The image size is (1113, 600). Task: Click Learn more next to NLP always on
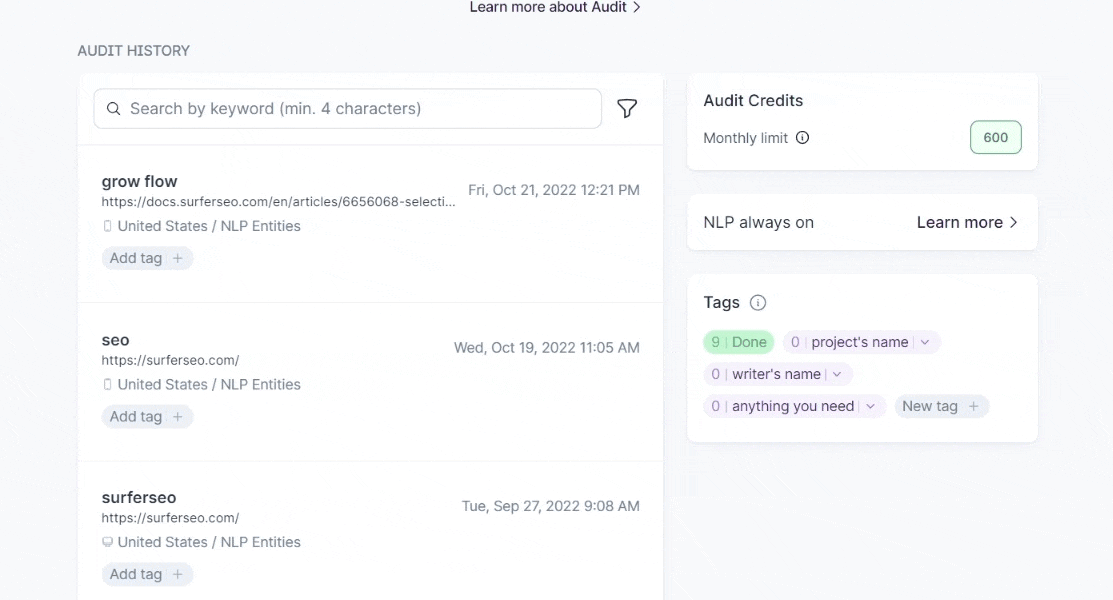click(966, 222)
